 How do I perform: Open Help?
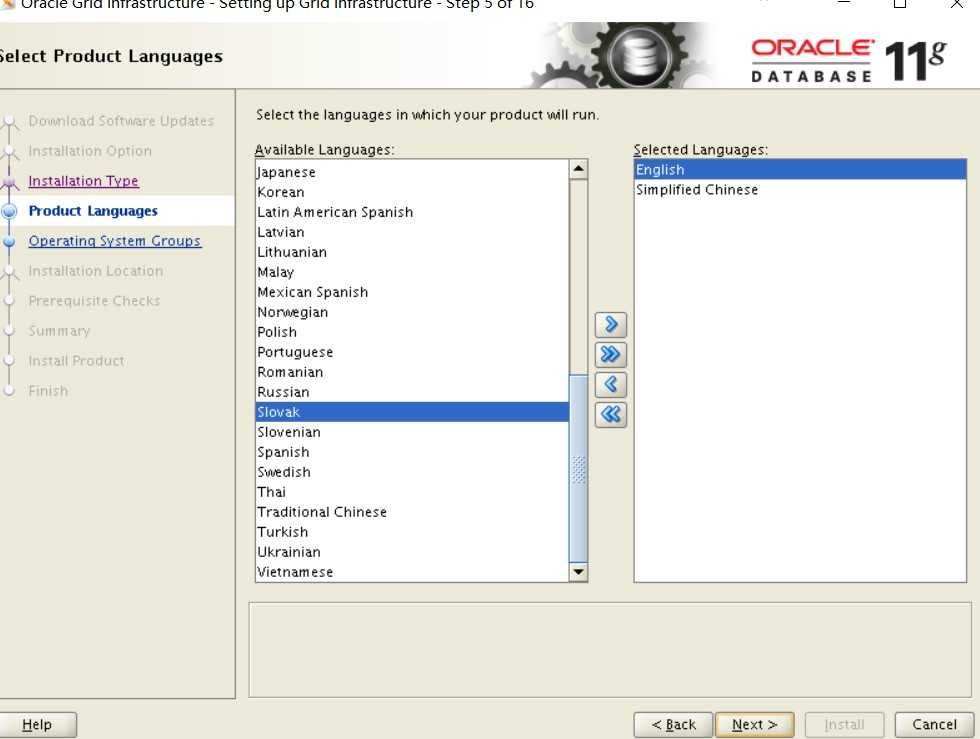pyautogui.click(x=38, y=725)
